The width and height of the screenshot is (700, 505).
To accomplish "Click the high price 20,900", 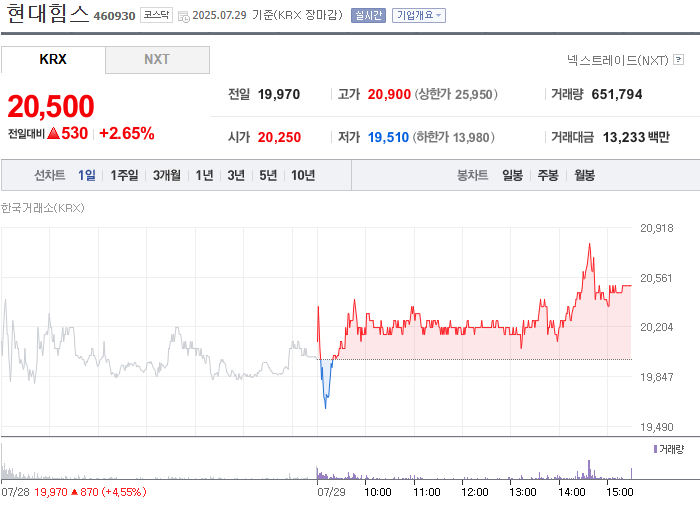I will click(389, 94).
